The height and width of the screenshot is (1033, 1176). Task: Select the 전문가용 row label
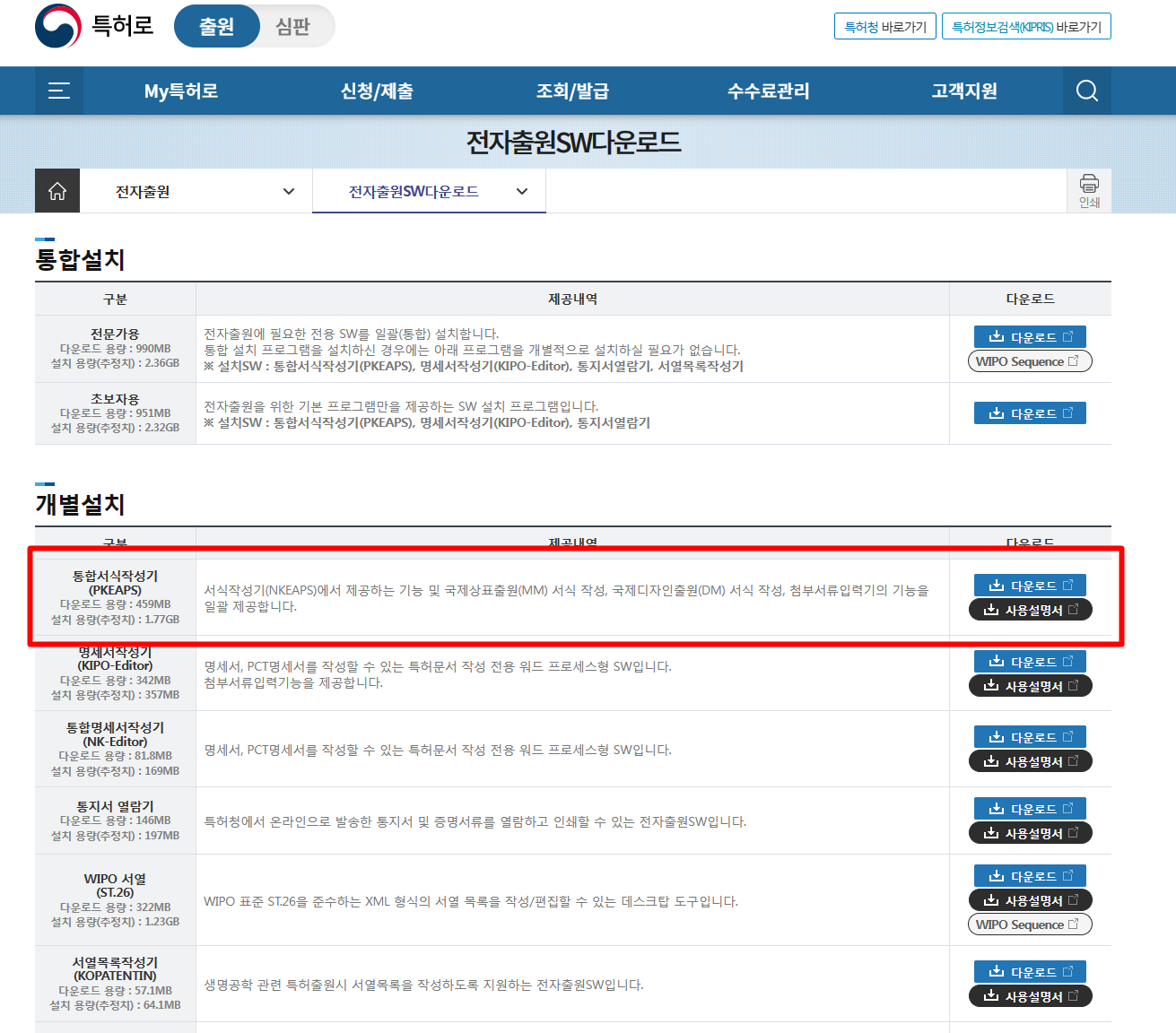point(115,334)
